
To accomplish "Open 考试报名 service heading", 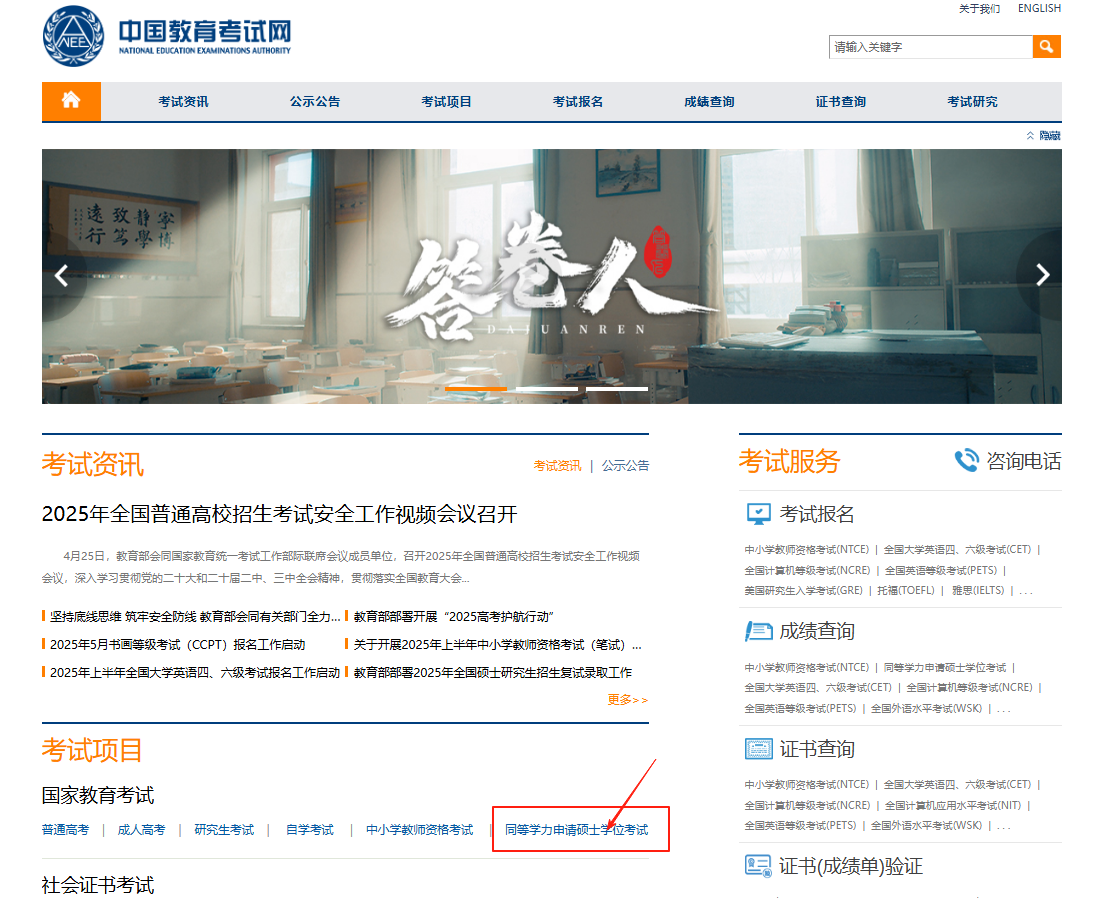I will (x=816, y=514).
